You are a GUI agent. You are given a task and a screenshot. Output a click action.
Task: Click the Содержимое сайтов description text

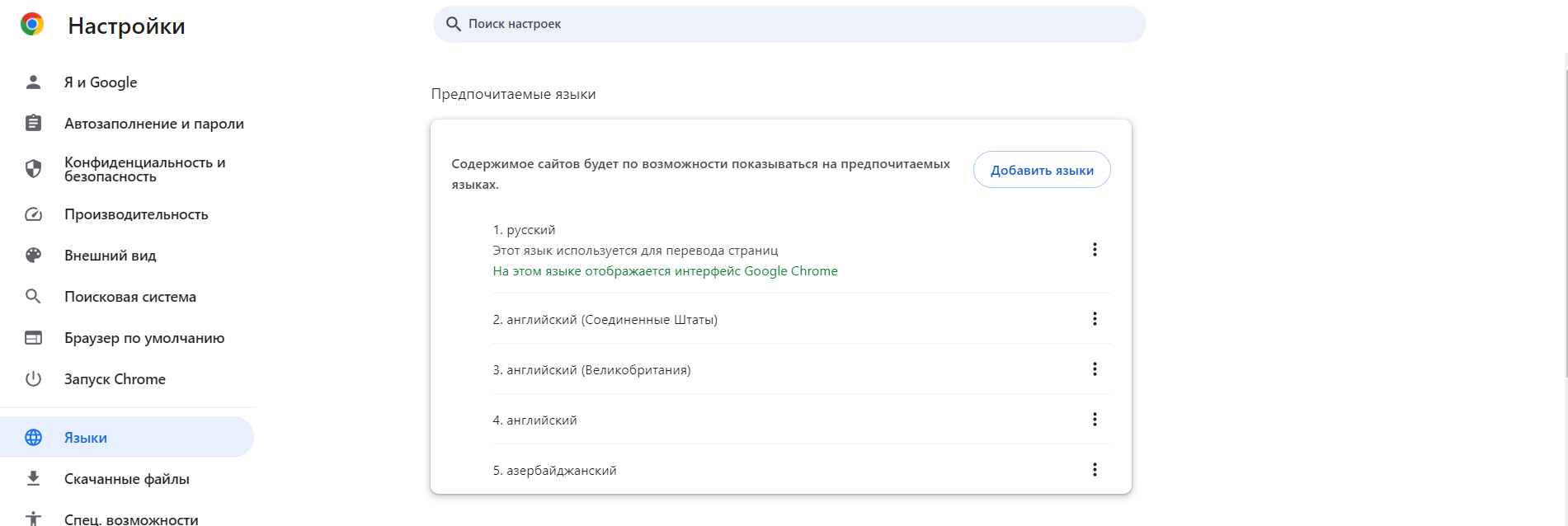(700, 174)
